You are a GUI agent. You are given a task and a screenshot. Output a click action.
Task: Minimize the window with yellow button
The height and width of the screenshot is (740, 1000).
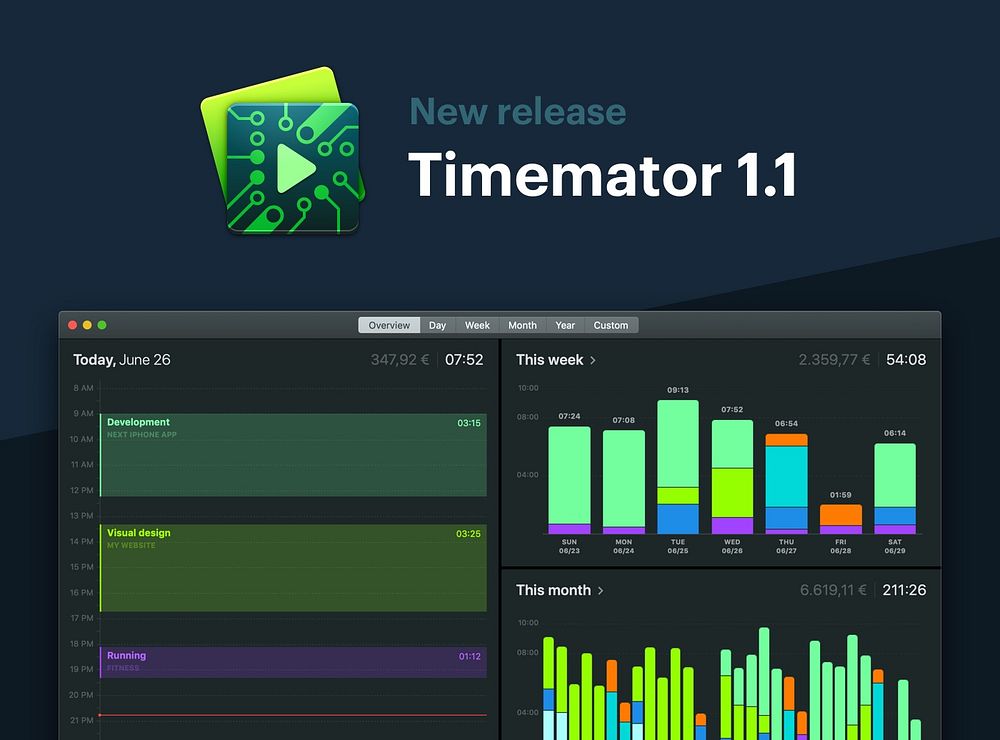[x=87, y=325]
